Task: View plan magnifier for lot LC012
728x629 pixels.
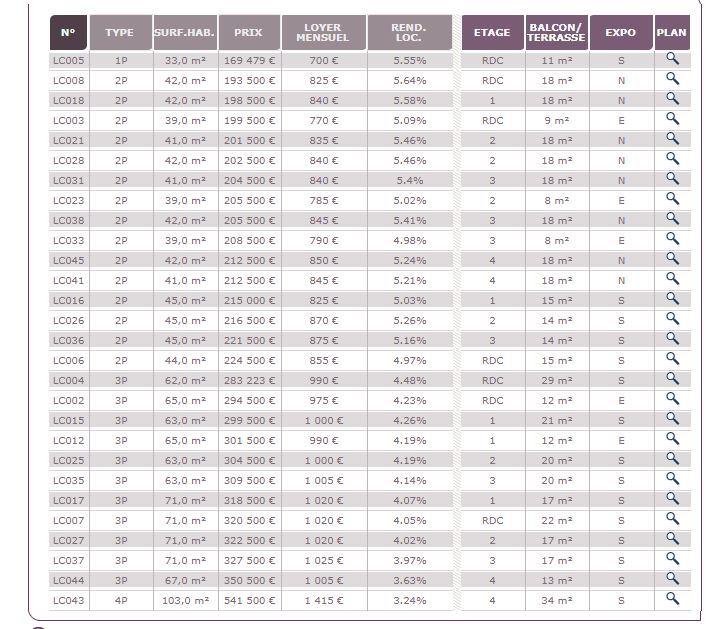Action: [672, 439]
